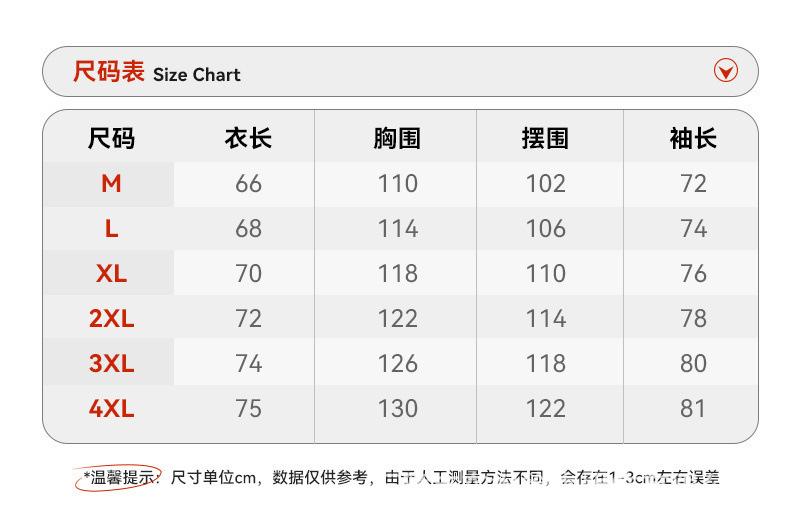Viewport: 790px width, 526px height.
Task: Select the 胸围 column header
Action: pyautogui.click(x=397, y=138)
